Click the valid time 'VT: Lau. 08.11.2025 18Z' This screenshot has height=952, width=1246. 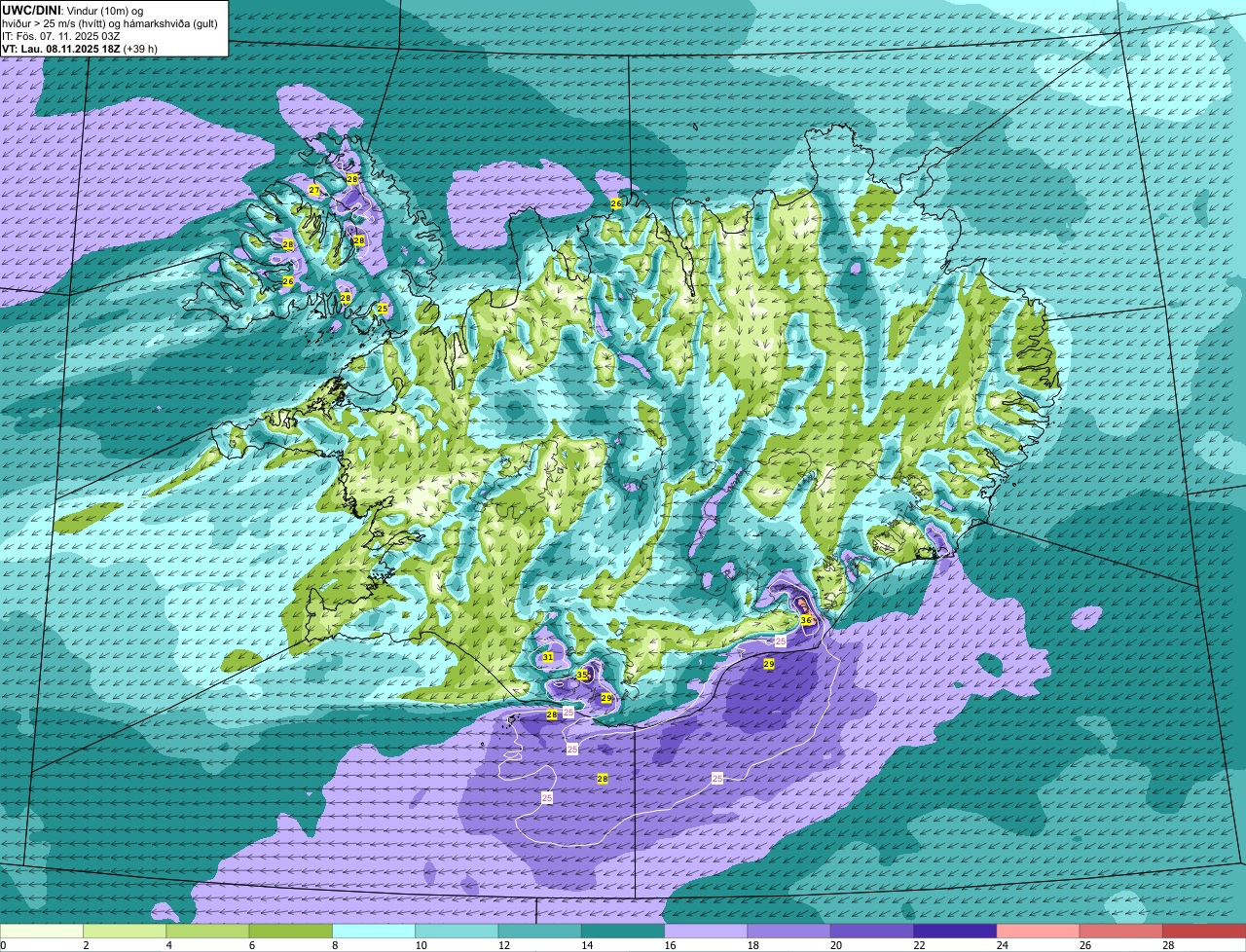pos(60,48)
